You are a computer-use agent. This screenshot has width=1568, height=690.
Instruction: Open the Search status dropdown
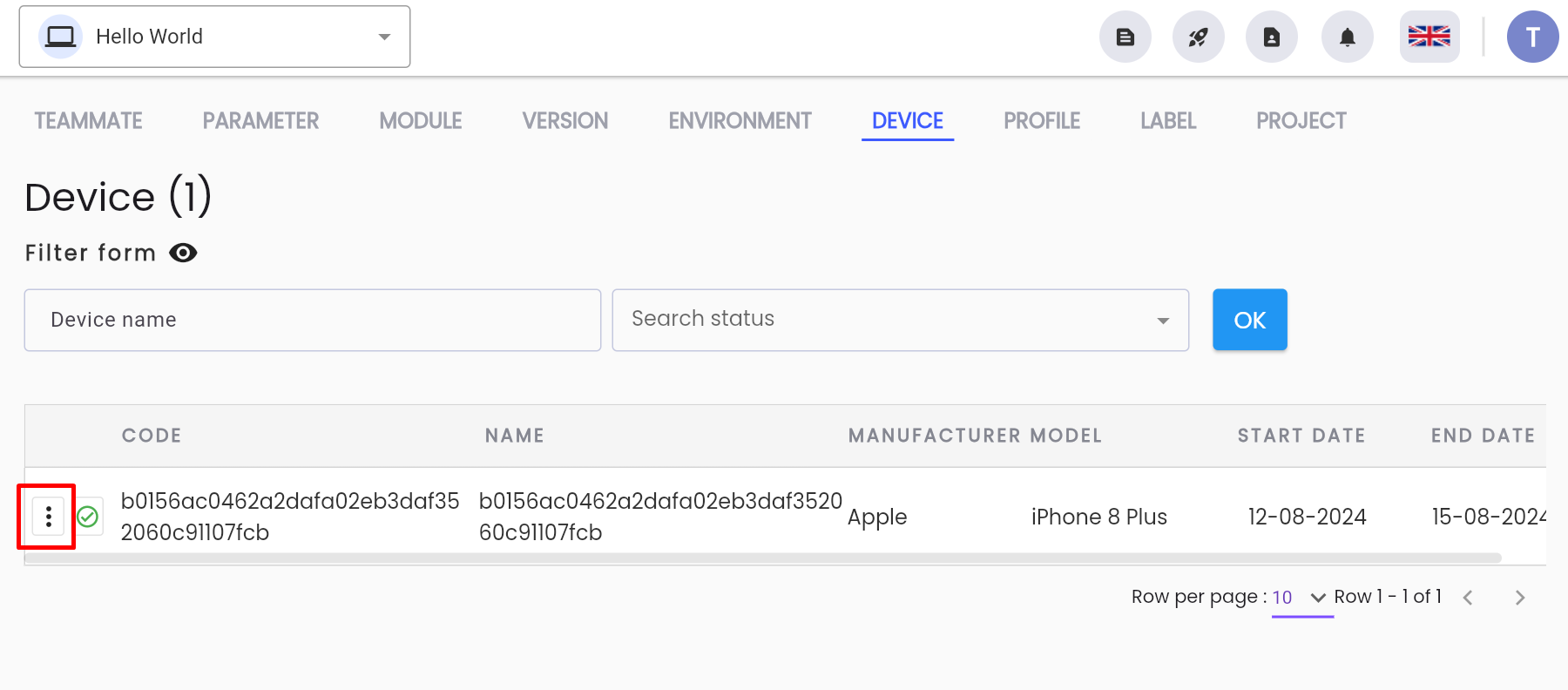(901, 320)
